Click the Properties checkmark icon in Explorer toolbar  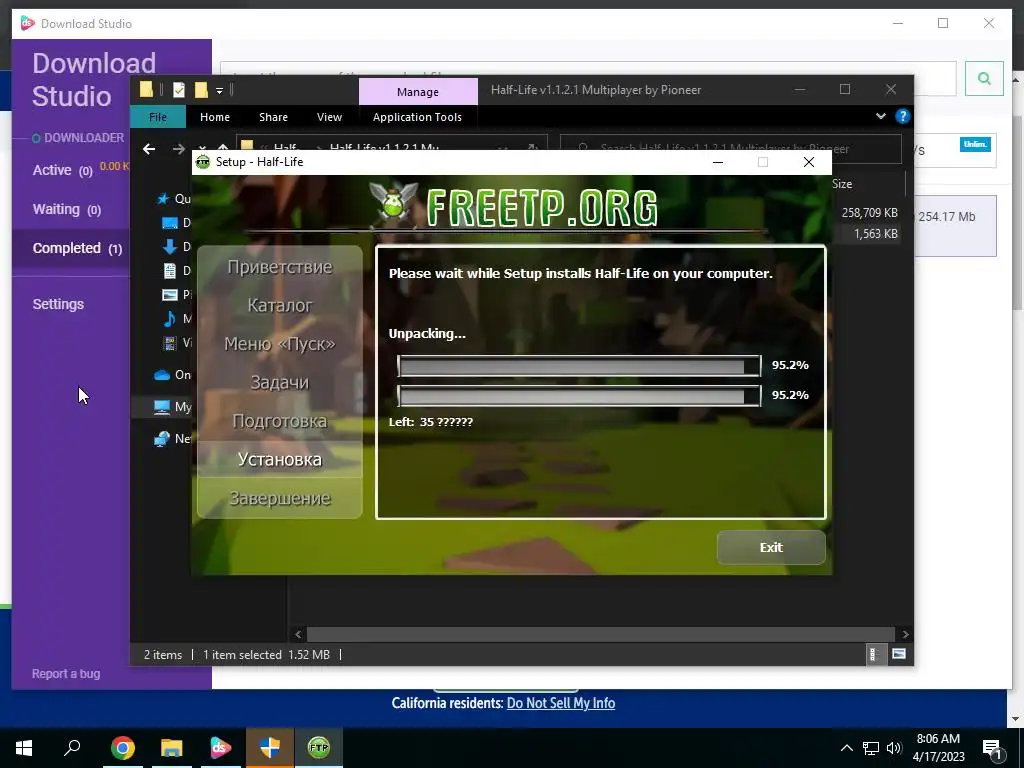coord(179,89)
